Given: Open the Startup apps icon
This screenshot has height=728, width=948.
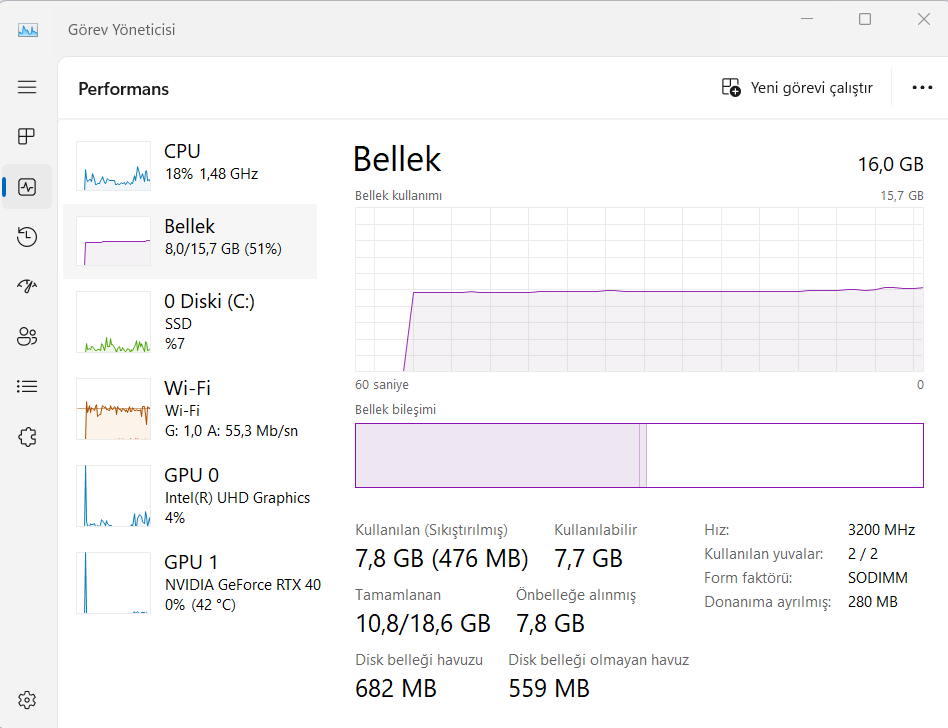Looking at the screenshot, I should click(27, 286).
